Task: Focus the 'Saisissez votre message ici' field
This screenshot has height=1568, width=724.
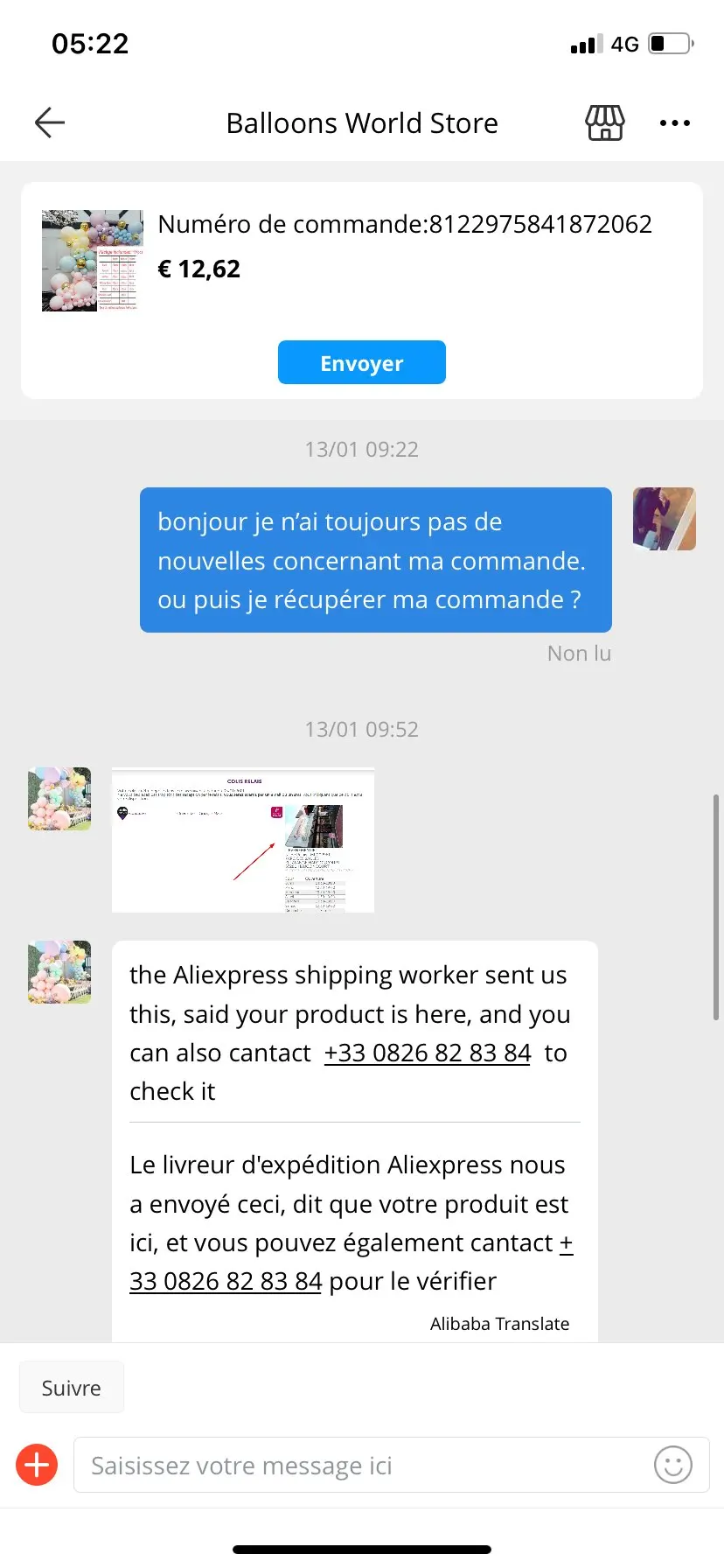Action: pos(392,1465)
